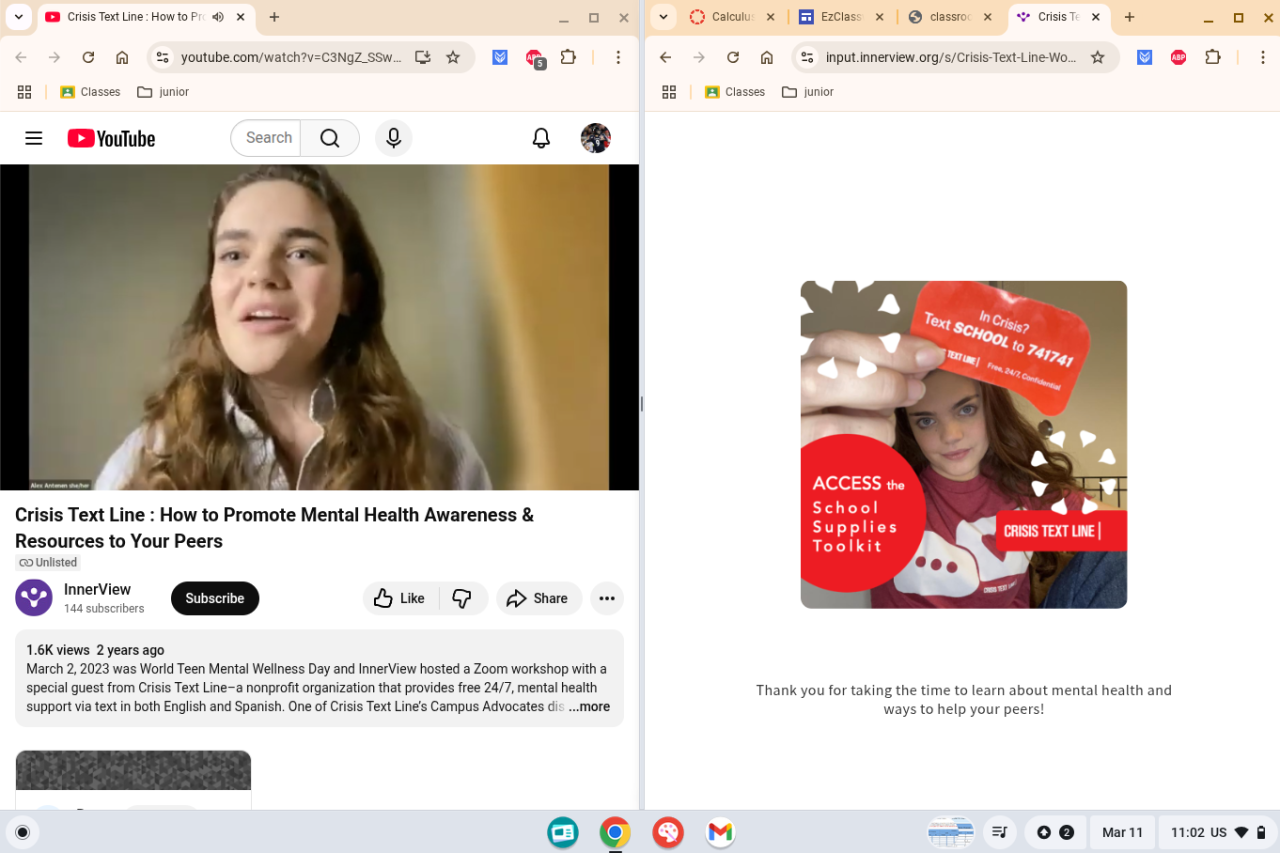This screenshot has width=1280, height=853.
Task: Start voice search with the microphone
Action: click(394, 138)
